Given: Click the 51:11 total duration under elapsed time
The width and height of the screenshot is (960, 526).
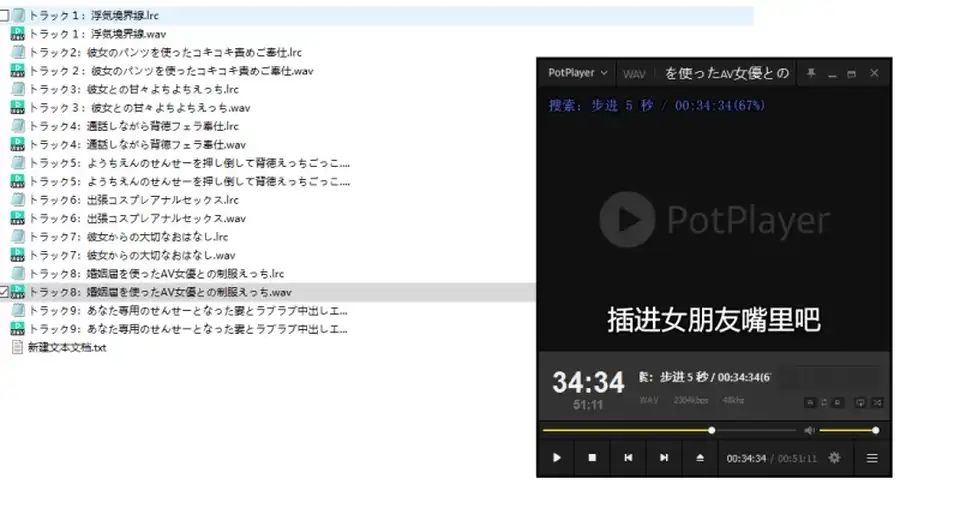Looking at the screenshot, I should click(588, 405).
